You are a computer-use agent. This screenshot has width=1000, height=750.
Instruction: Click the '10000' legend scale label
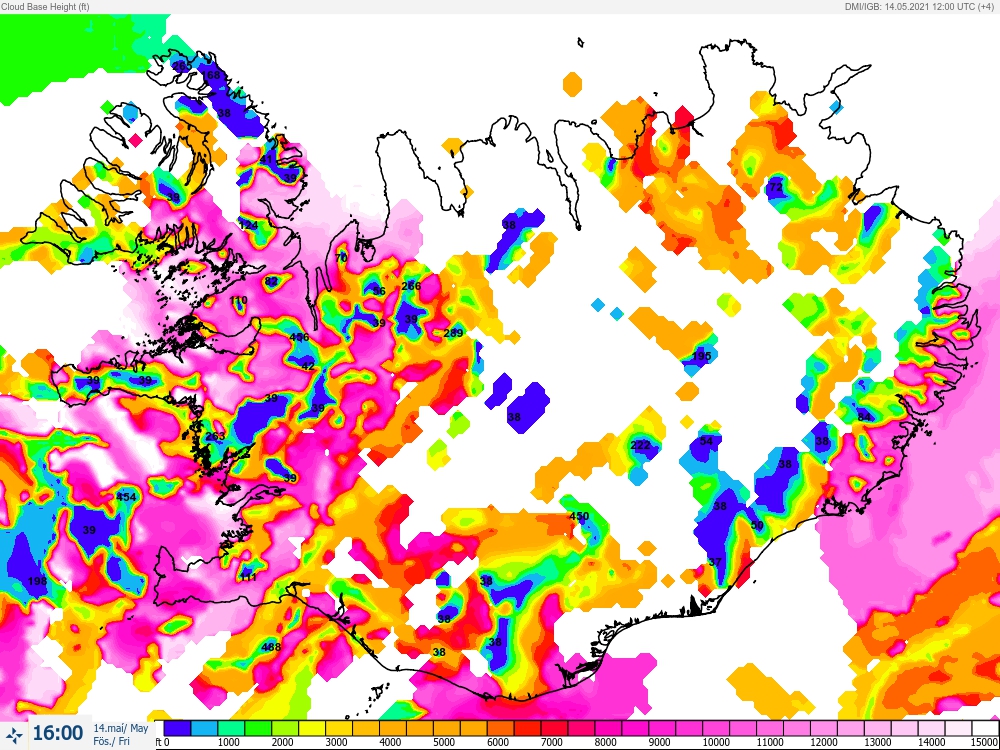(x=716, y=742)
